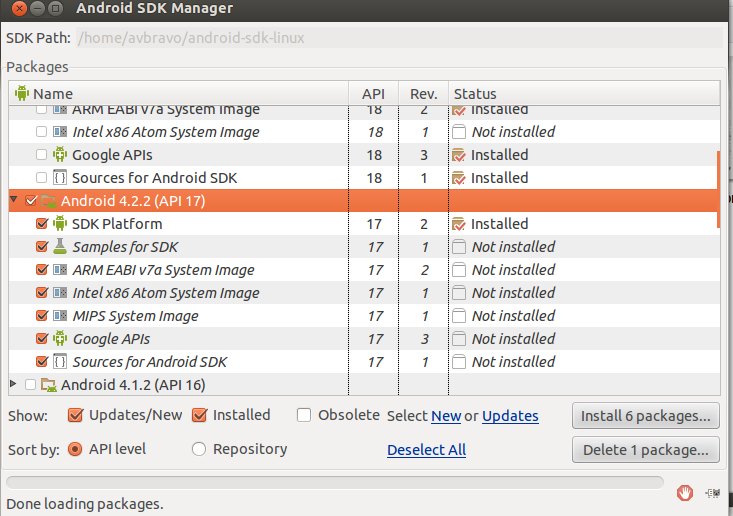Enable the Obsolete filter checkbox

click(x=304, y=415)
